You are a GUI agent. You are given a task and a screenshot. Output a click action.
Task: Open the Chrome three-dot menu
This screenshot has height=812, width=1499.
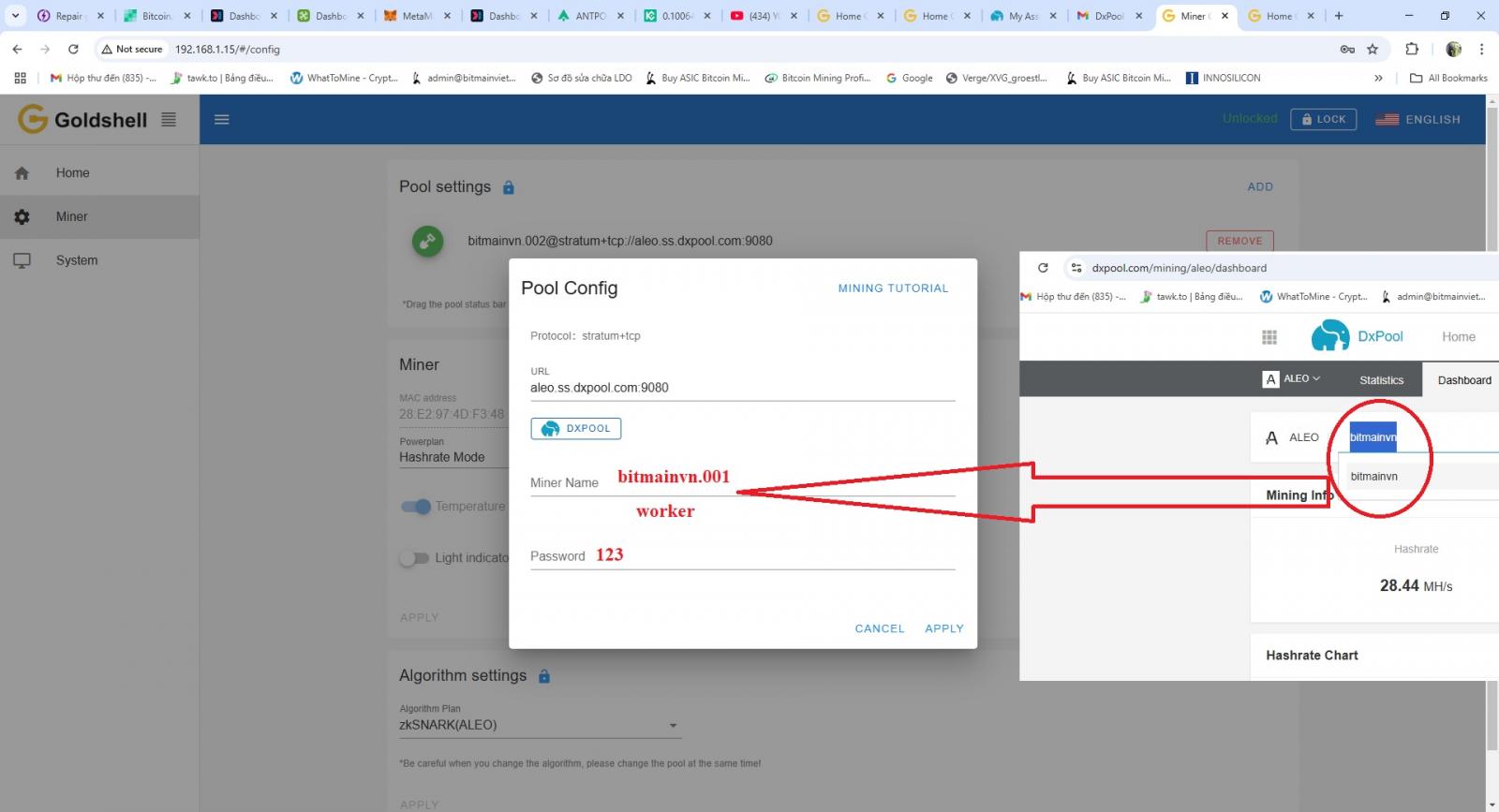coord(1481,49)
